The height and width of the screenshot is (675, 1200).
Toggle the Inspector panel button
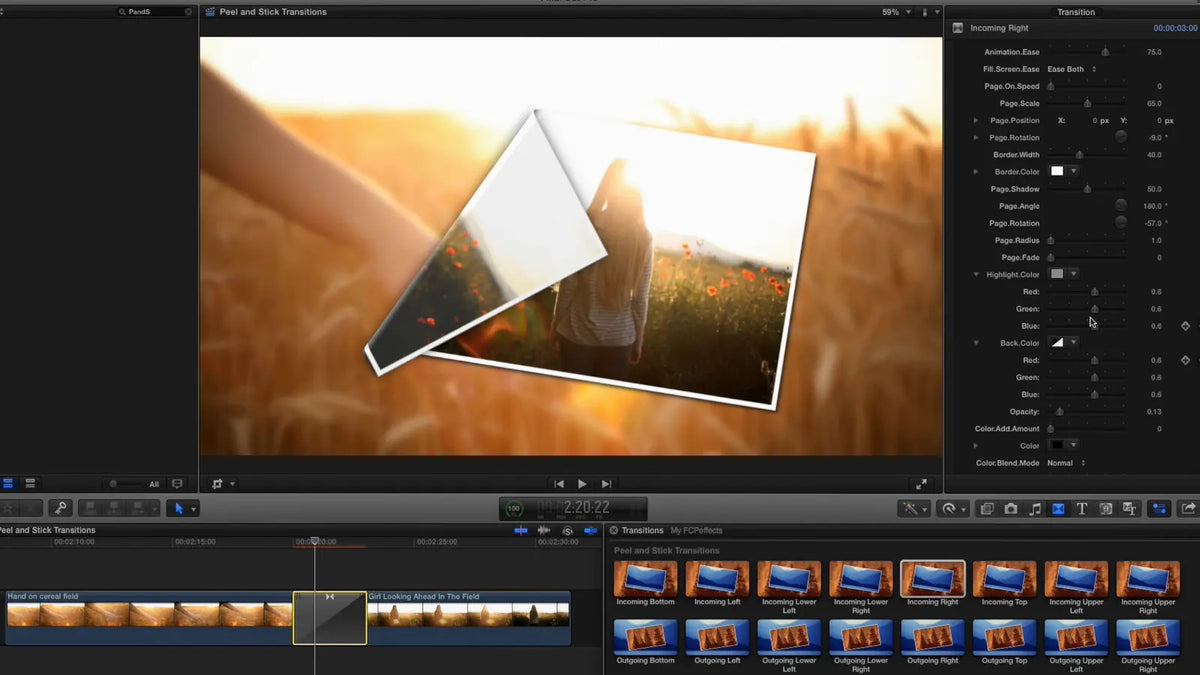(x=1159, y=508)
